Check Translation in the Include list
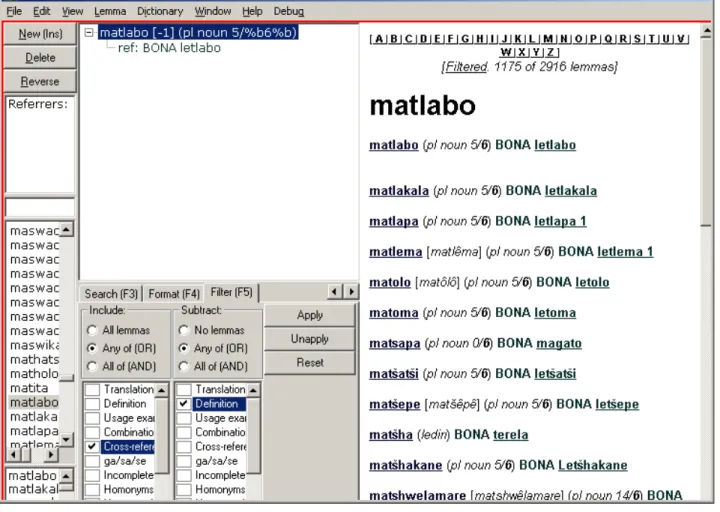 point(92,390)
